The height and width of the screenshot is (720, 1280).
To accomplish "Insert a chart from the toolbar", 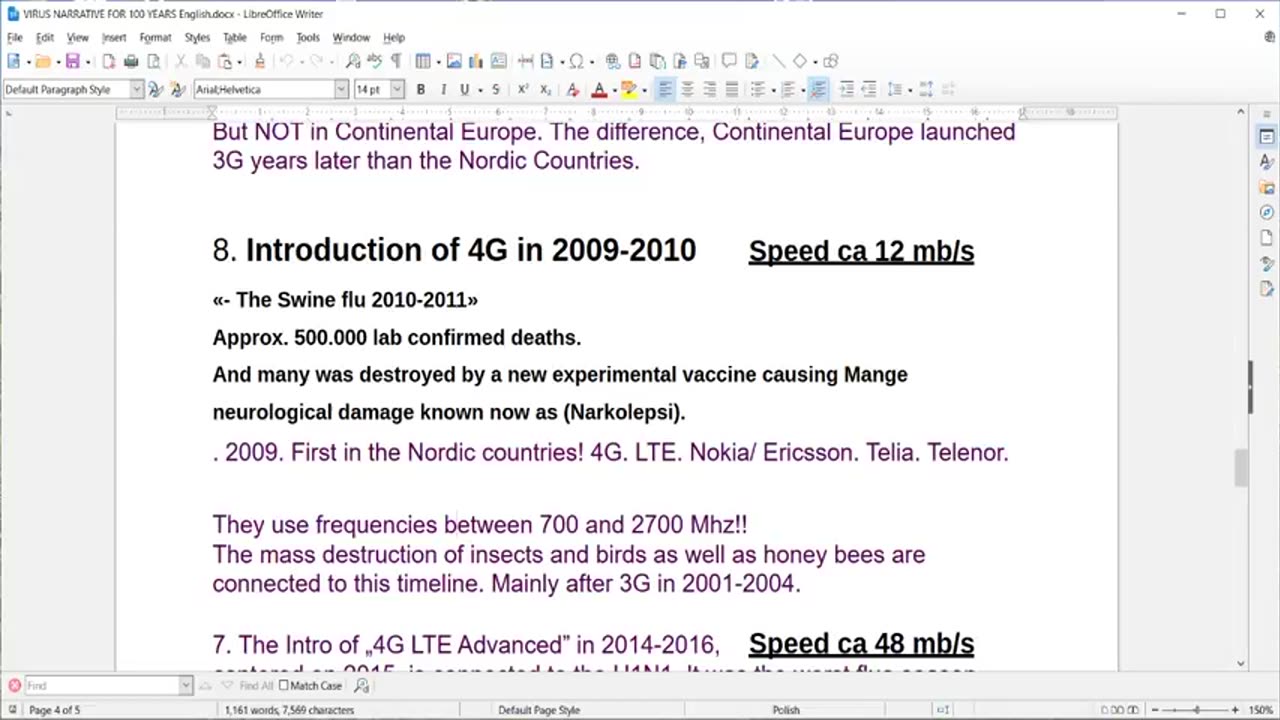I will 476,61.
